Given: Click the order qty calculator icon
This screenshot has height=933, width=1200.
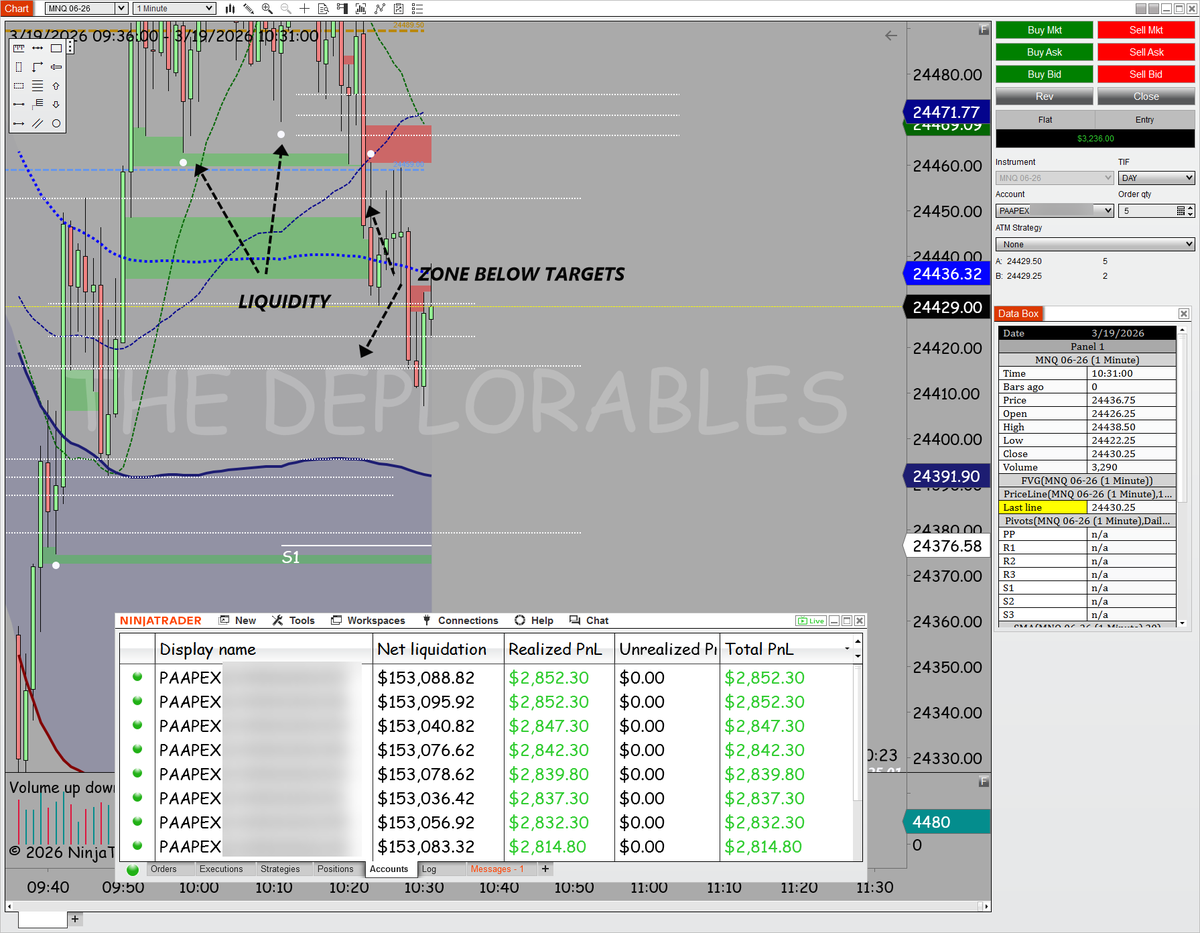Looking at the screenshot, I should point(1181,211).
